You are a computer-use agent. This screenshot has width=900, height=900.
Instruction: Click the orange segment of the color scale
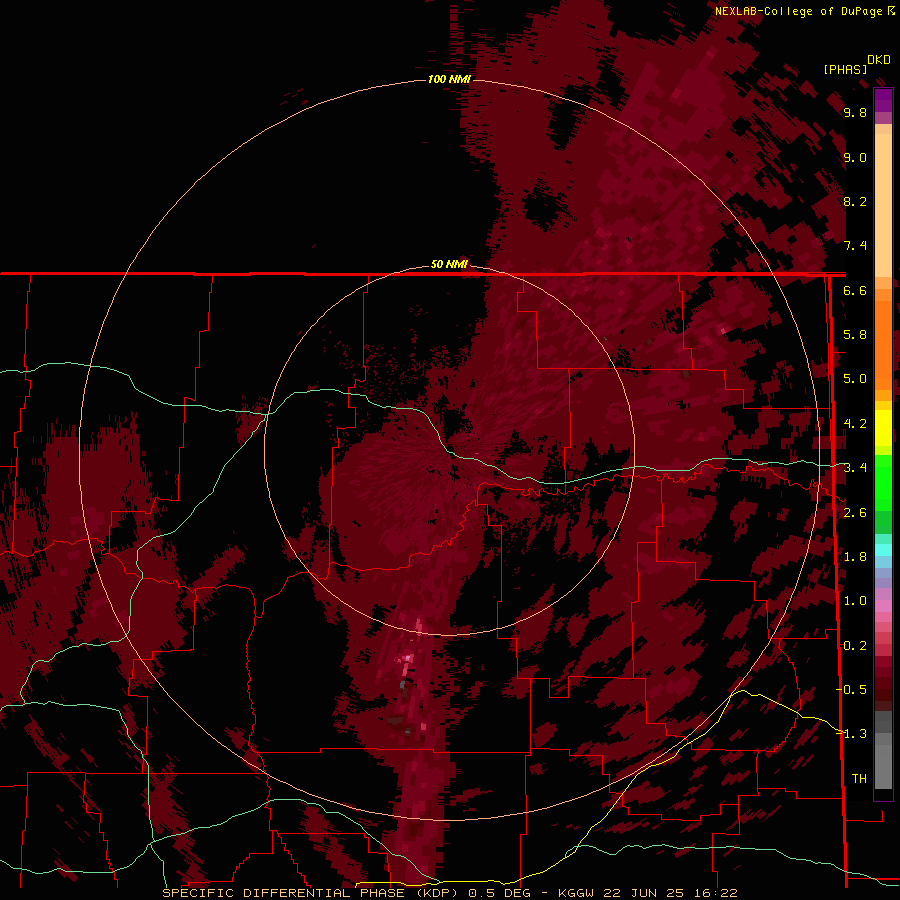(x=883, y=344)
